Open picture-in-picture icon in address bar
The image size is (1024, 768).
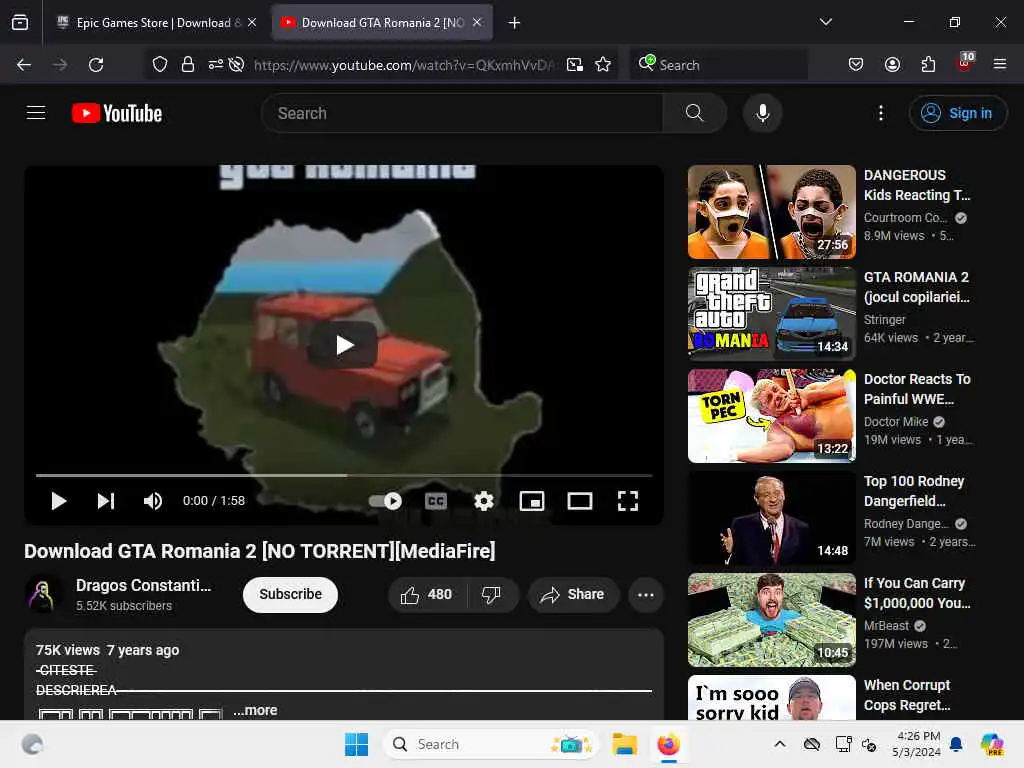(x=575, y=65)
